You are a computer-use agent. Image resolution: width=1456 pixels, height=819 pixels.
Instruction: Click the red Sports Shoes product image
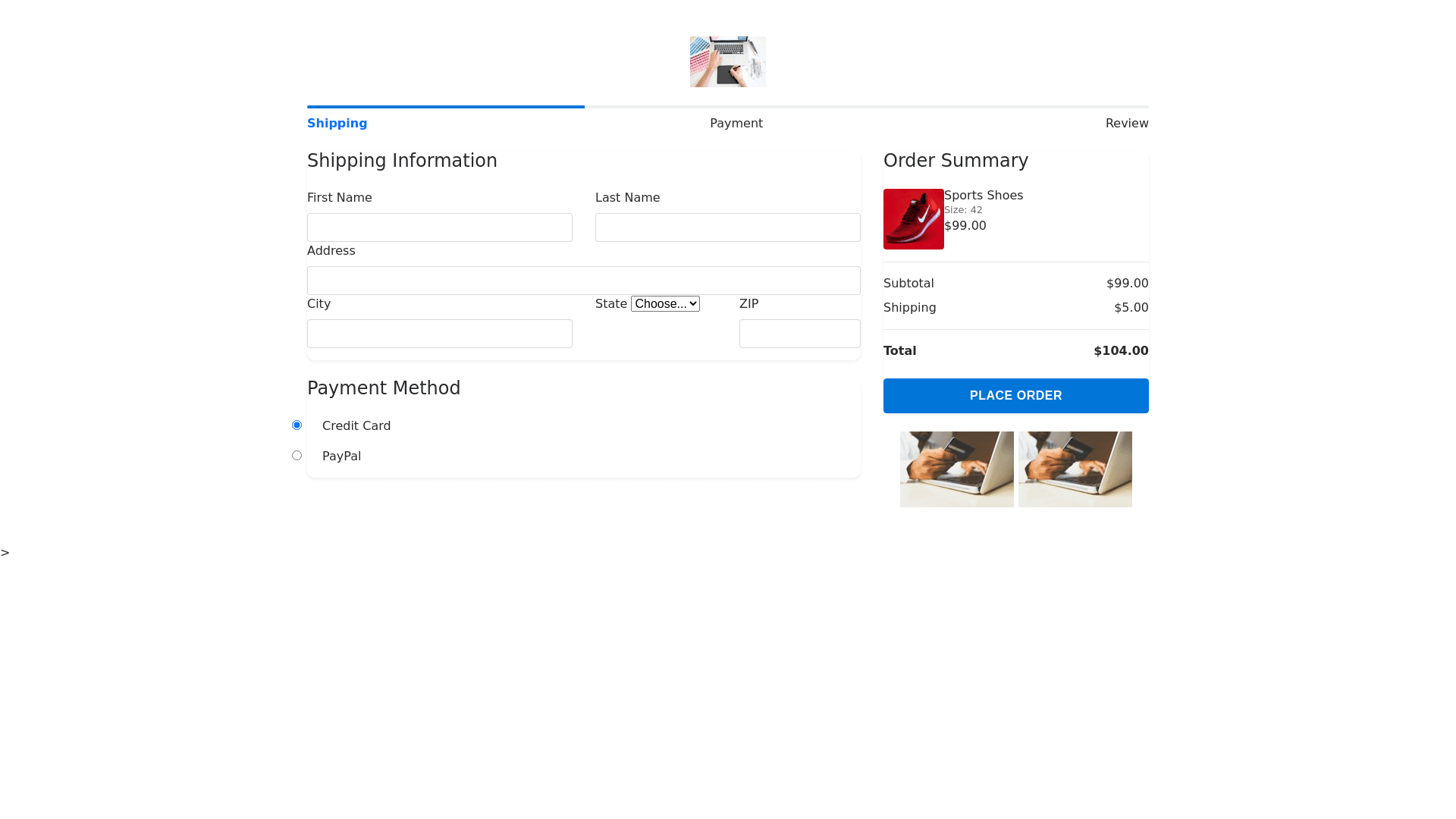913,219
